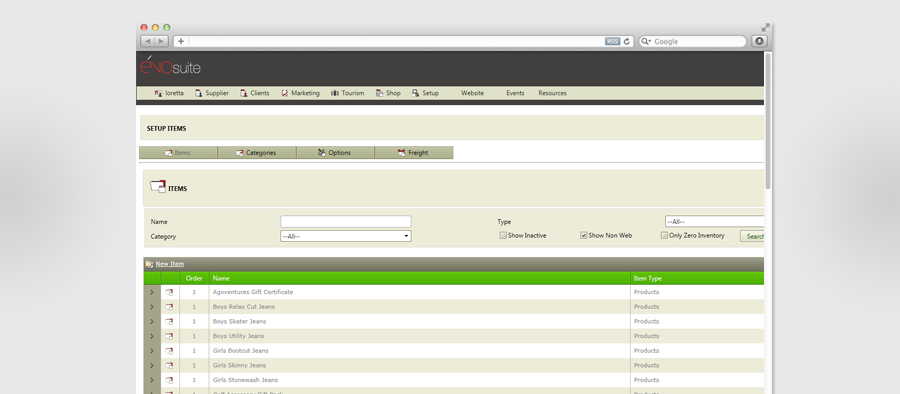This screenshot has width=900, height=394.
Task: Open the Type dropdown
Action: click(x=715, y=222)
